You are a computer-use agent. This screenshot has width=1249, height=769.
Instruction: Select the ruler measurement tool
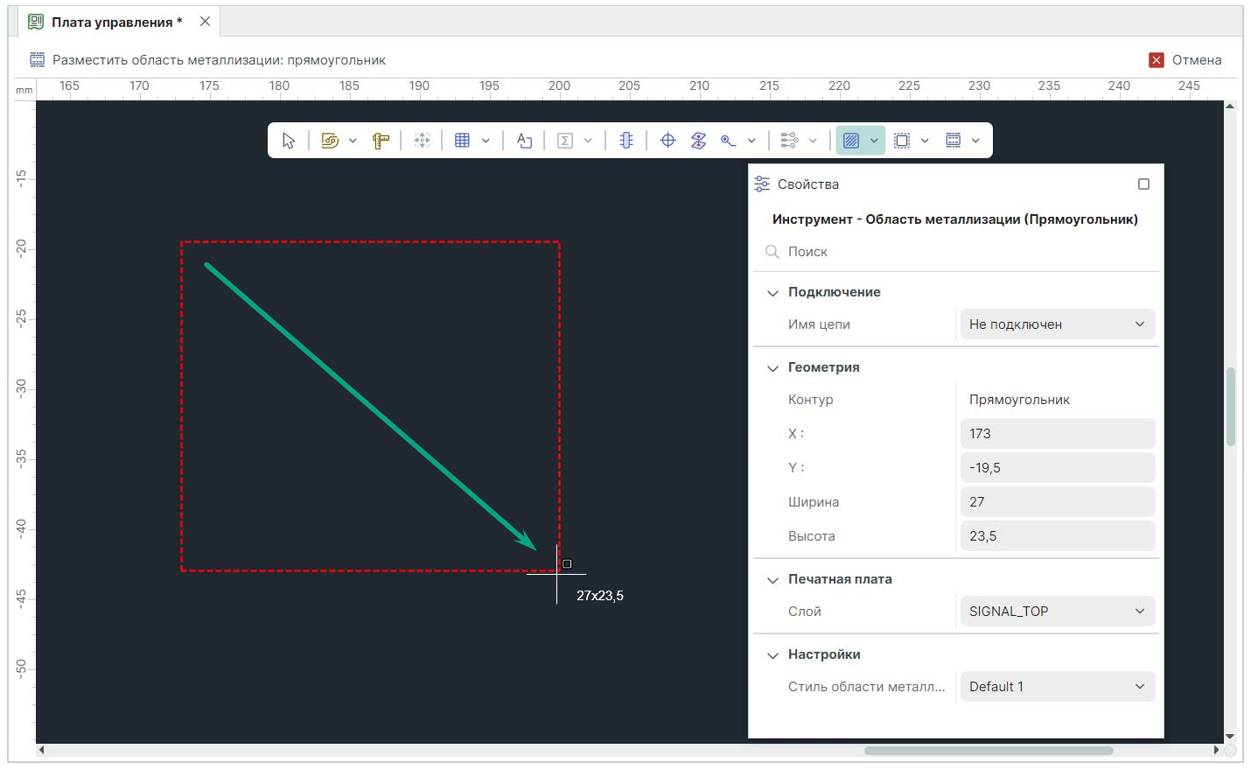pyautogui.click(x=381, y=141)
